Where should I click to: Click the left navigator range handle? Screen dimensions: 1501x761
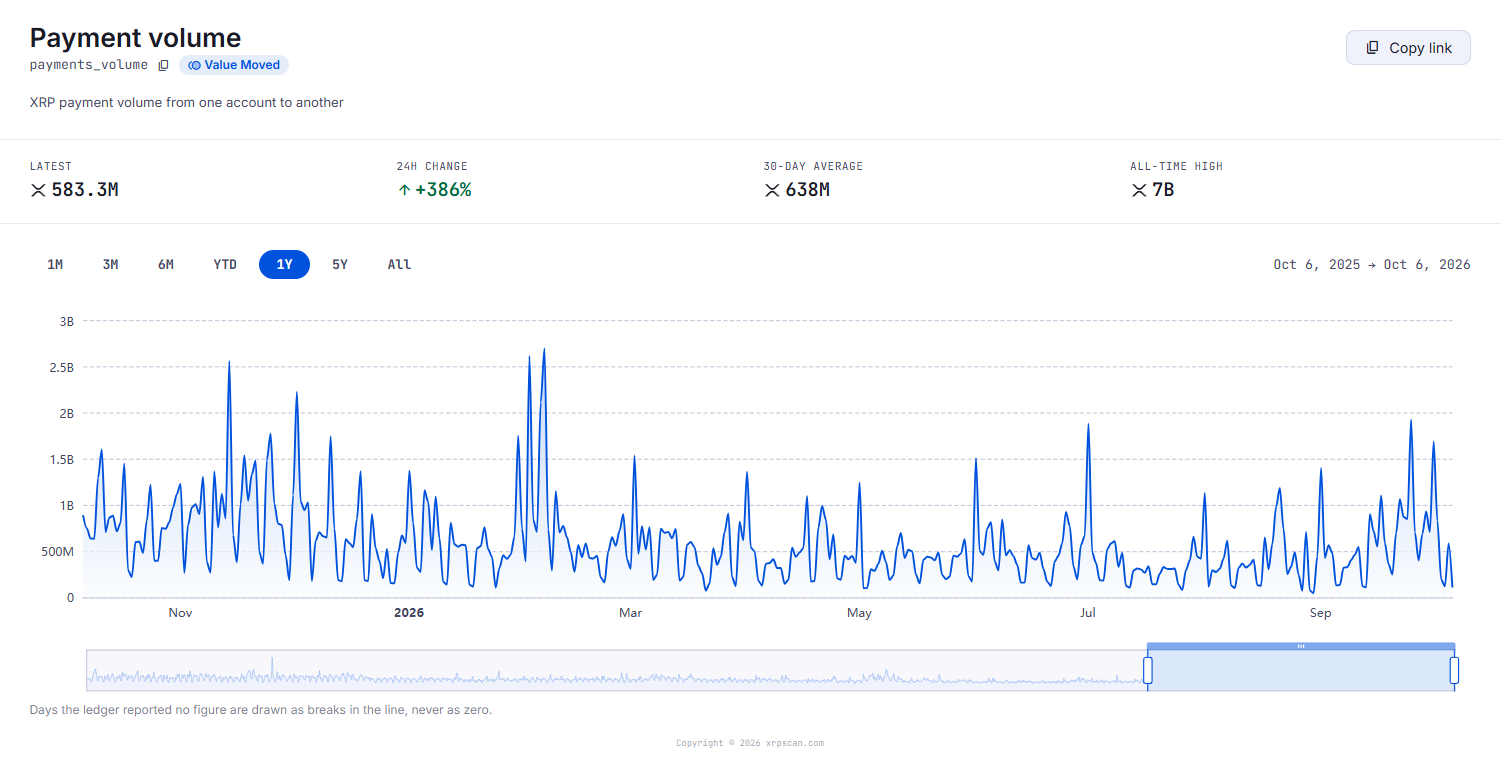coord(1148,670)
